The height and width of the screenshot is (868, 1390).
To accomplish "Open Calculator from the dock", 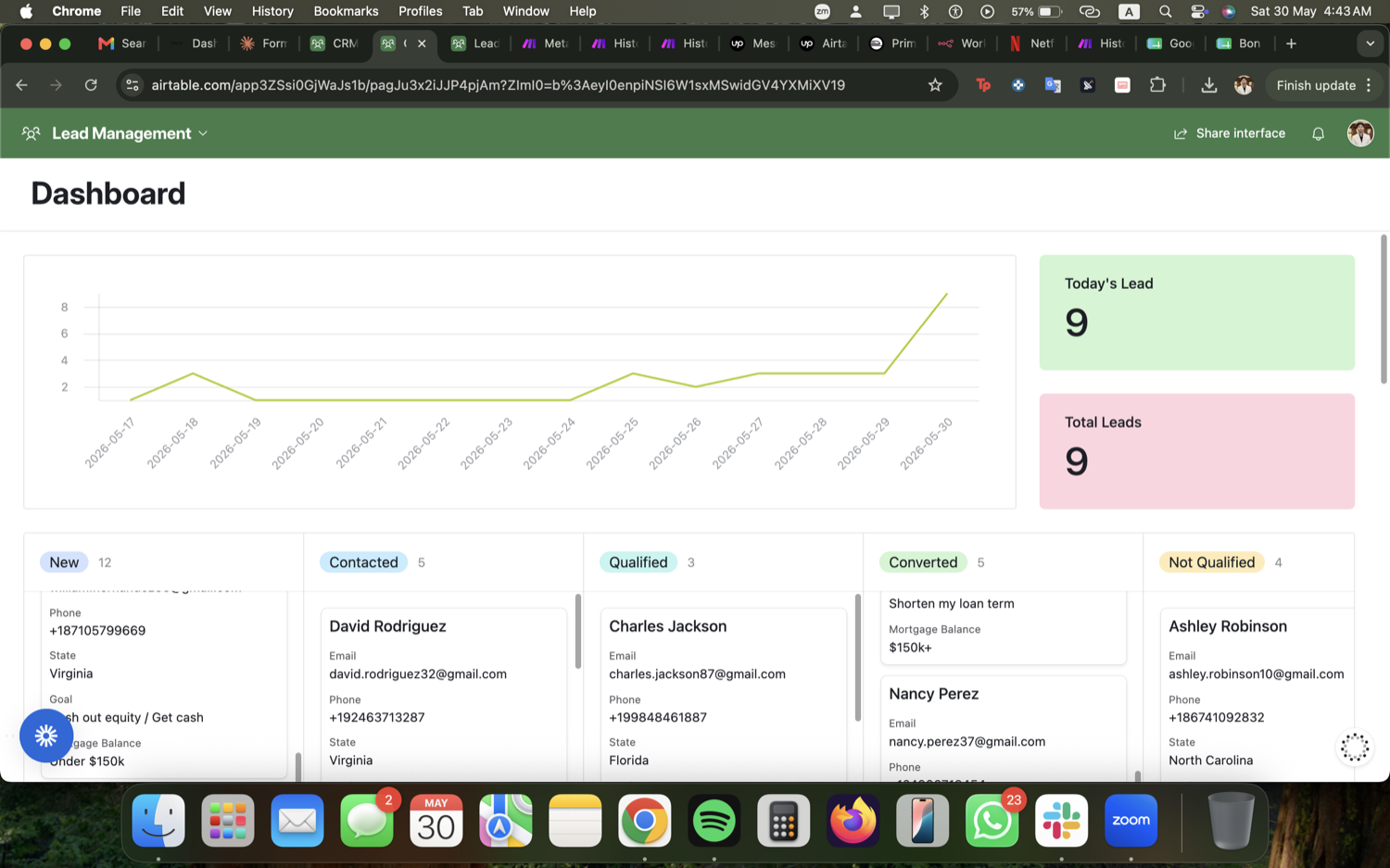I will [x=783, y=821].
